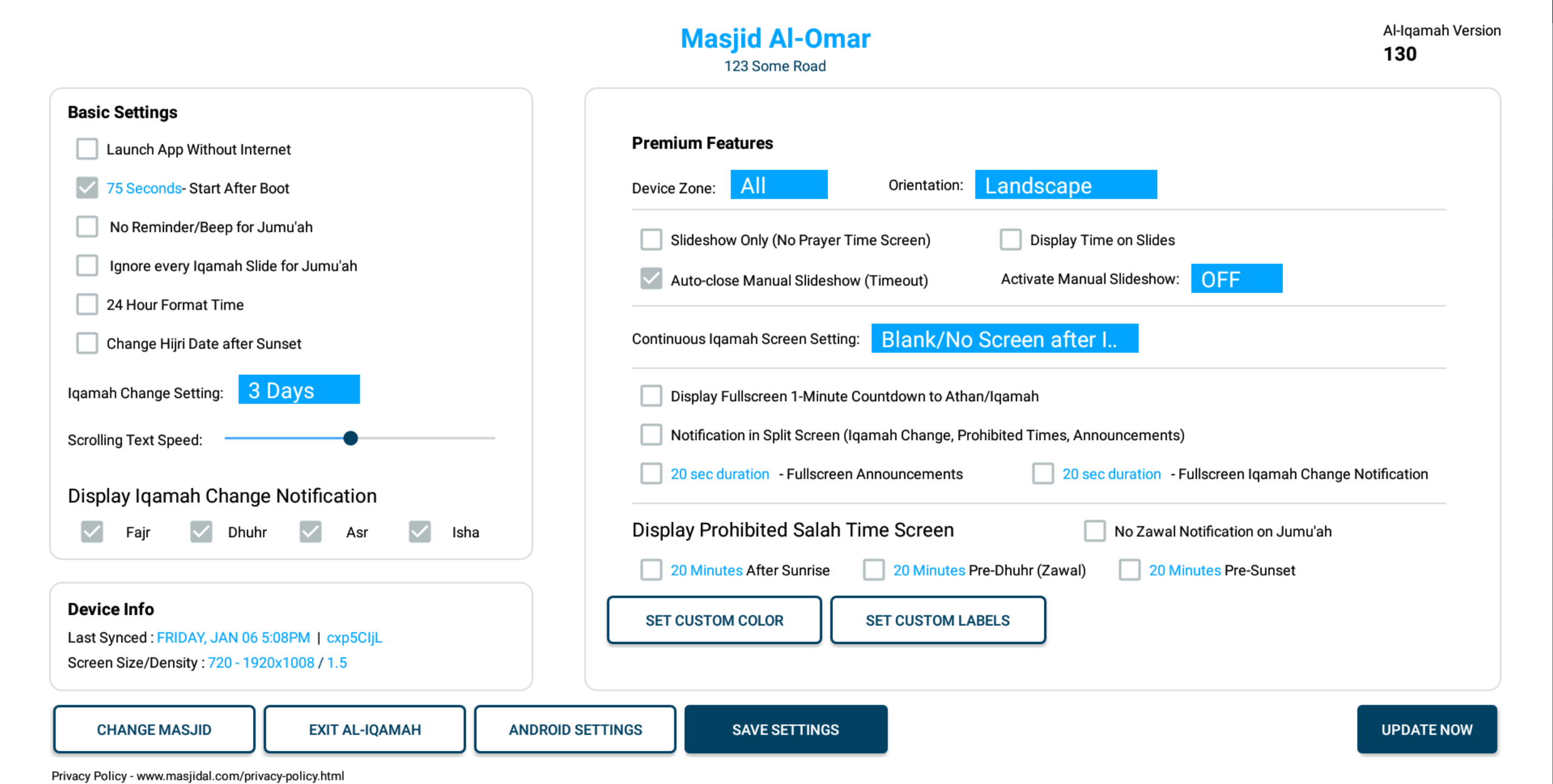Enable No Reminder/Beep for Jumu'ah
Screen dimensions: 1553x784
pyautogui.click(x=87, y=226)
